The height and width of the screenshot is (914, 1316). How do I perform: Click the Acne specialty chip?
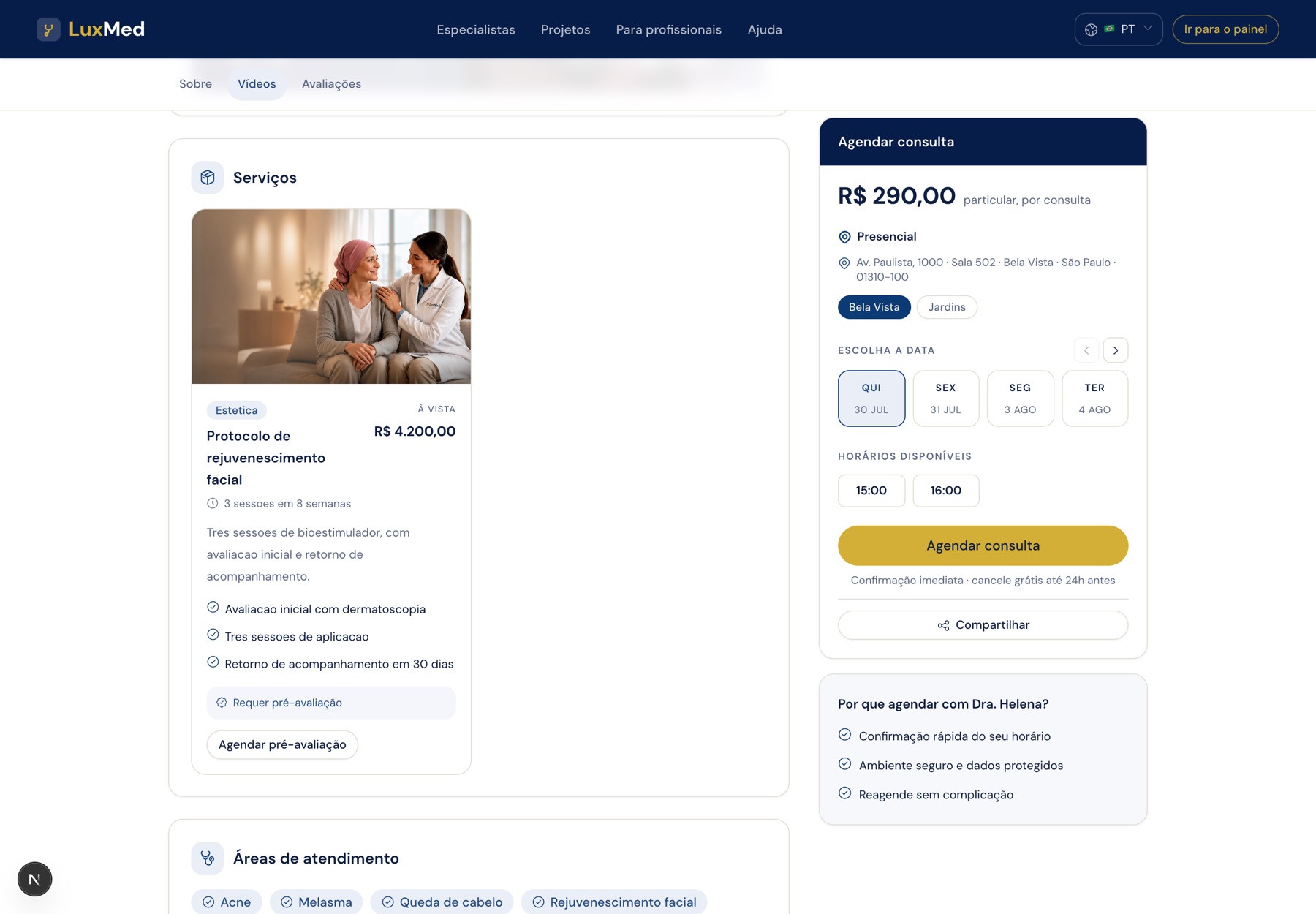[x=227, y=902]
